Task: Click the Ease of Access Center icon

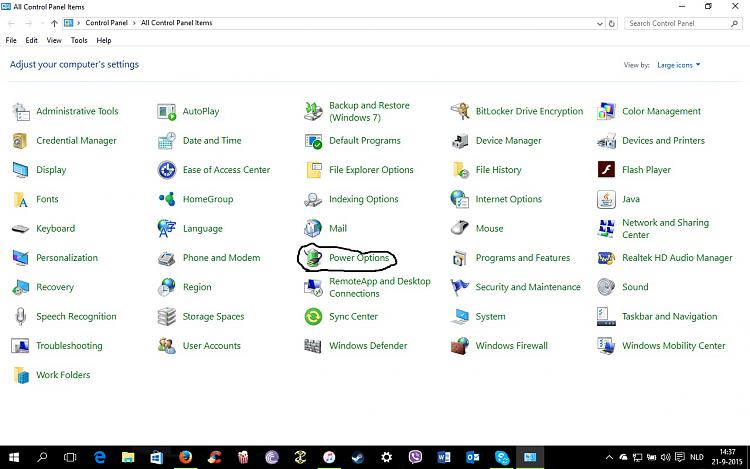Action: 166,170
